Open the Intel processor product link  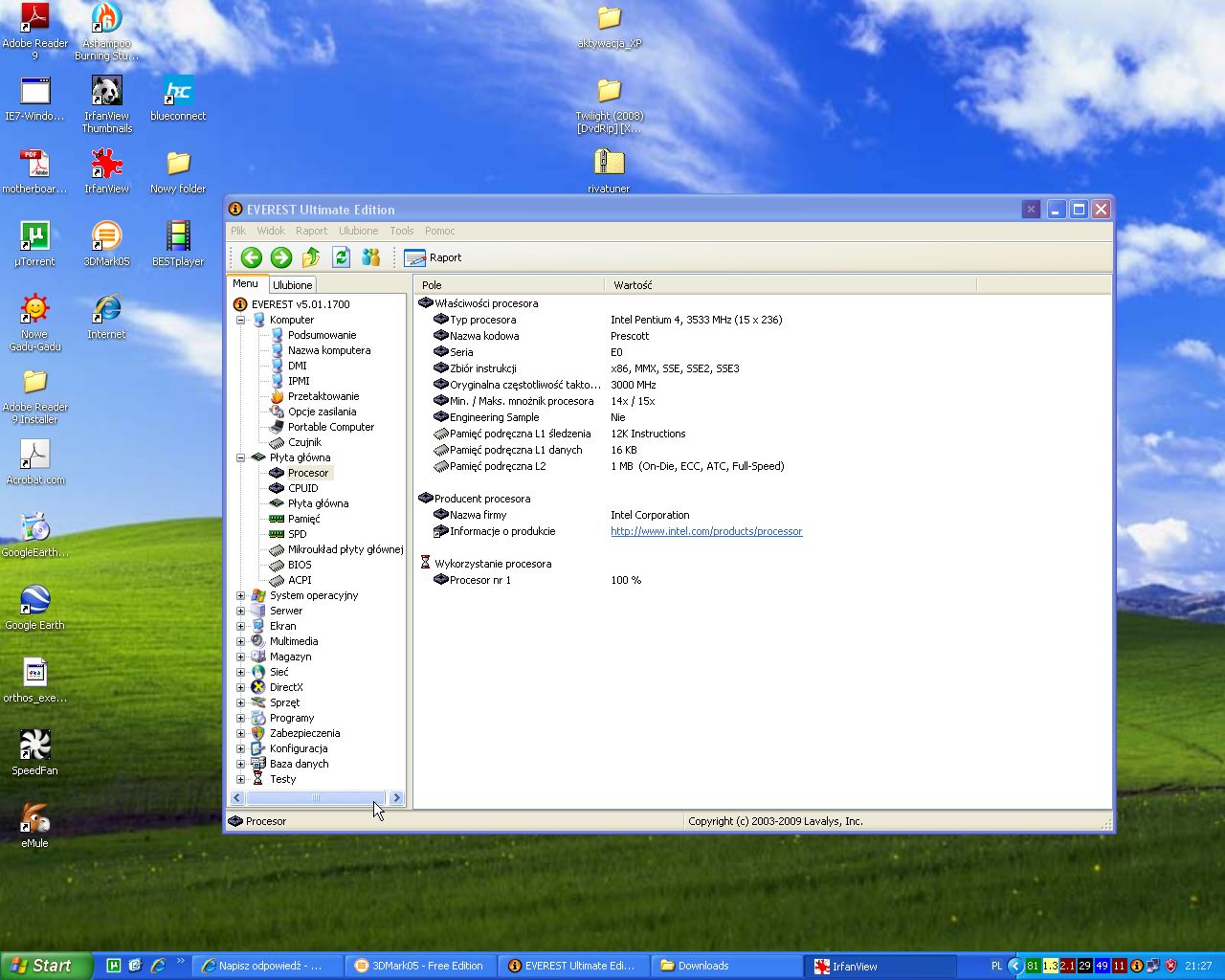tap(706, 531)
